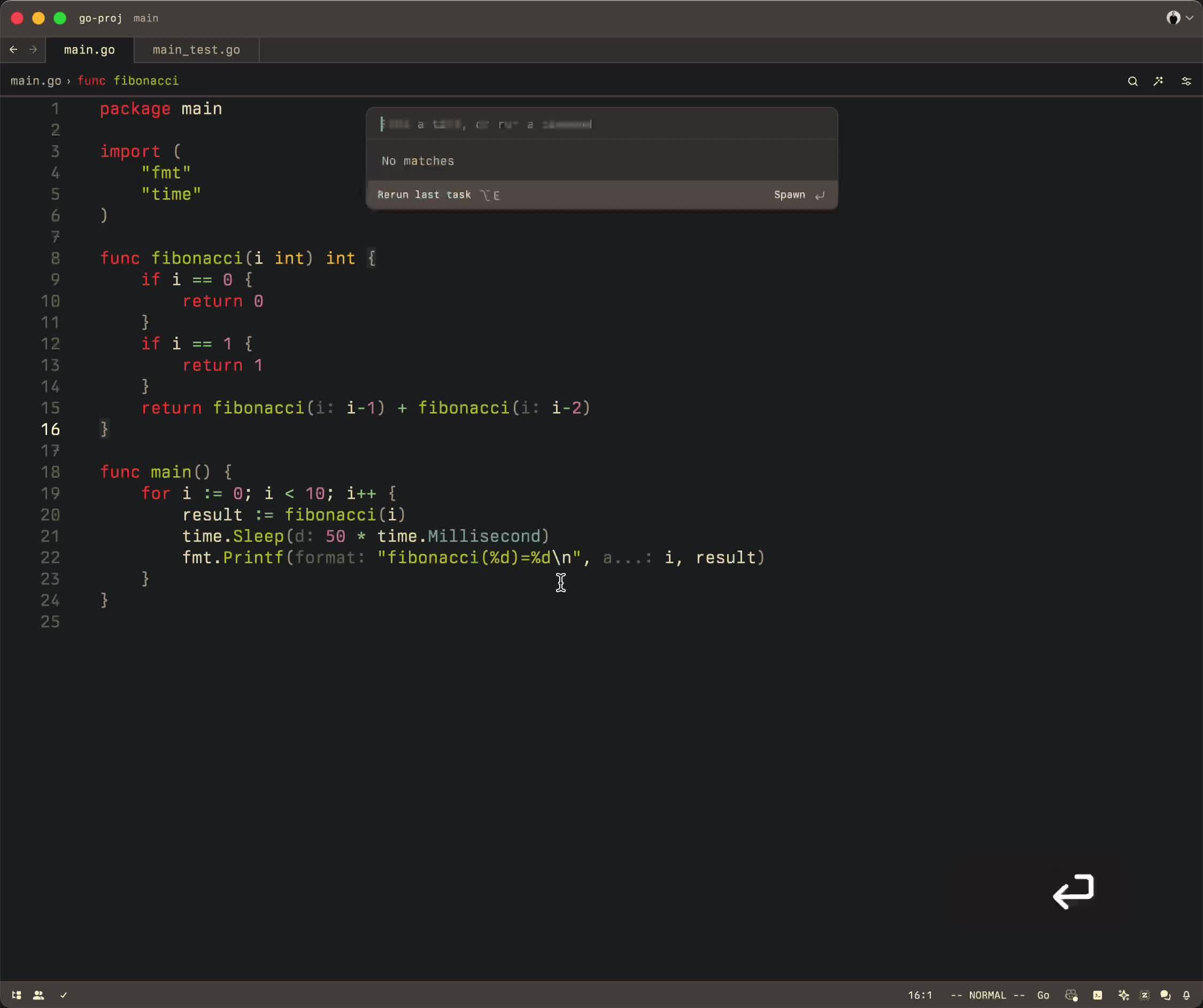The height and width of the screenshot is (1008, 1203).
Task: Open the chat bubbles panel icon
Action: pos(1165,995)
